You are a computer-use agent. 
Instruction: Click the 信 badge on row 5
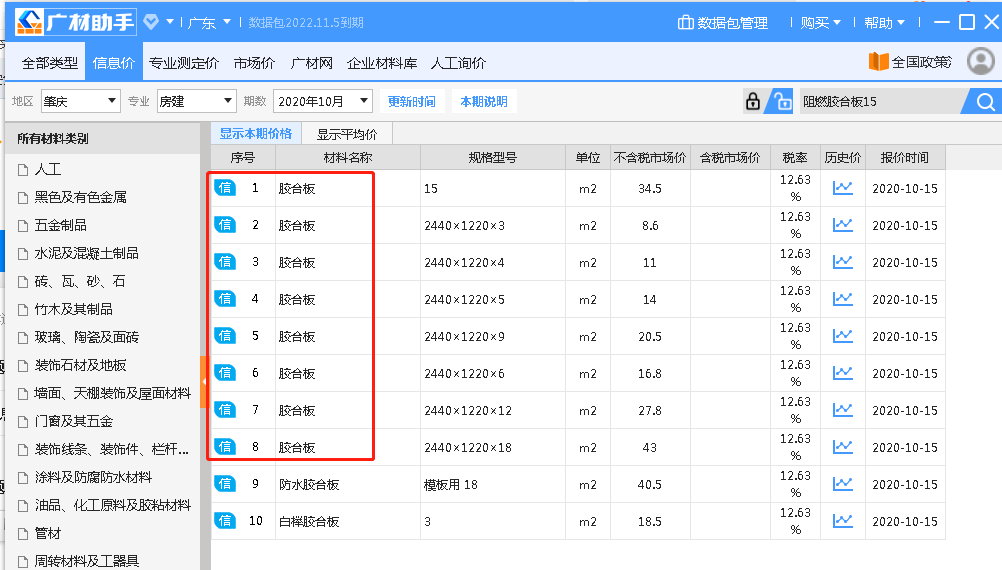pyautogui.click(x=225, y=336)
